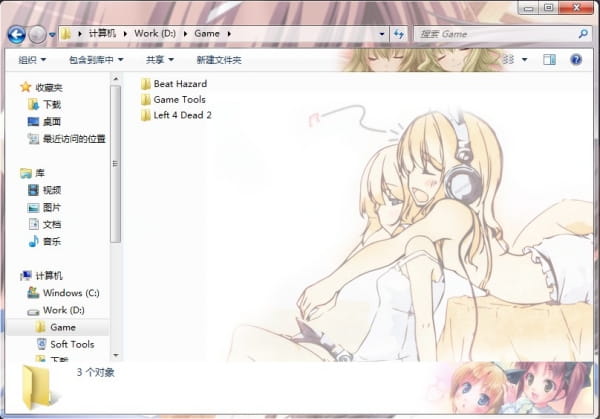Open the 共享 menu
The width and height of the screenshot is (600, 419).
click(x=160, y=60)
